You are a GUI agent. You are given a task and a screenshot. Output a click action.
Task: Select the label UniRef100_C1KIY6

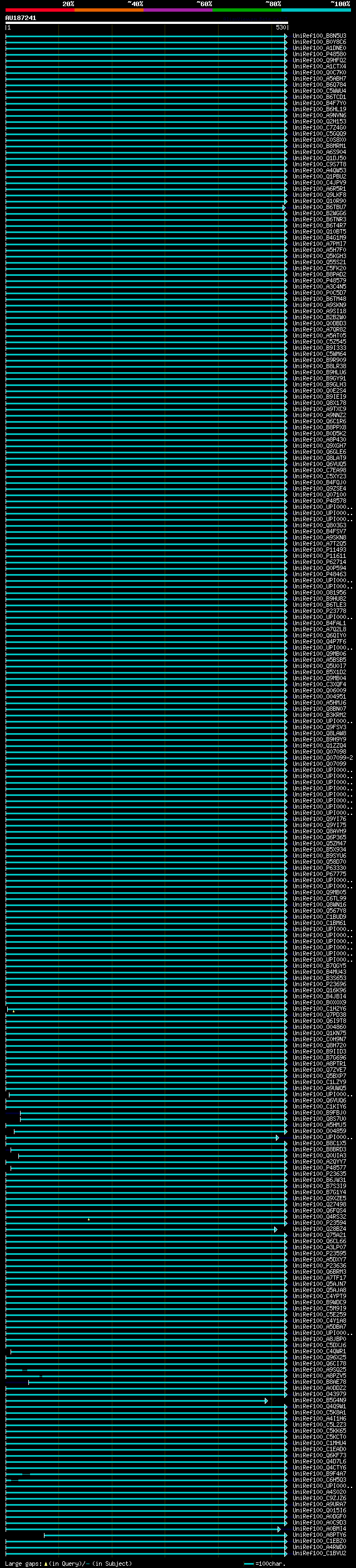tap(319, 1106)
